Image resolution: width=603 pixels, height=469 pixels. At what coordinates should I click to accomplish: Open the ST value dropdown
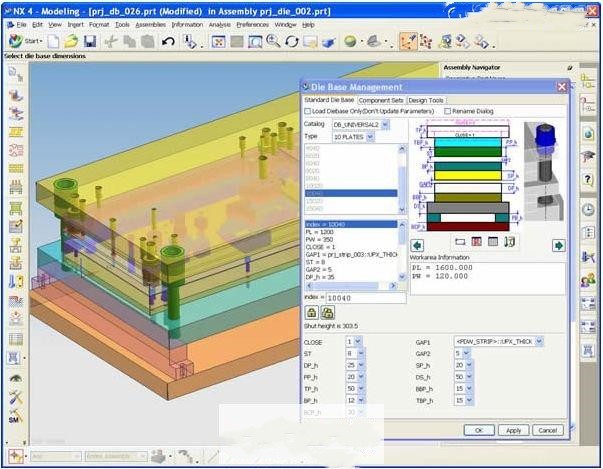[361, 353]
